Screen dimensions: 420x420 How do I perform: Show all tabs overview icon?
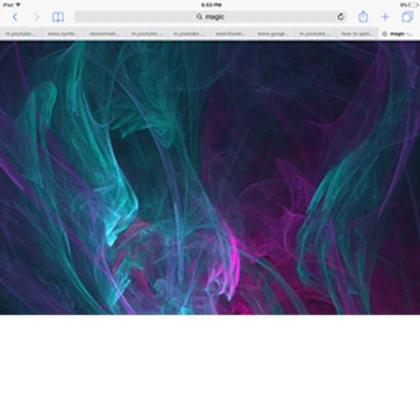click(407, 17)
